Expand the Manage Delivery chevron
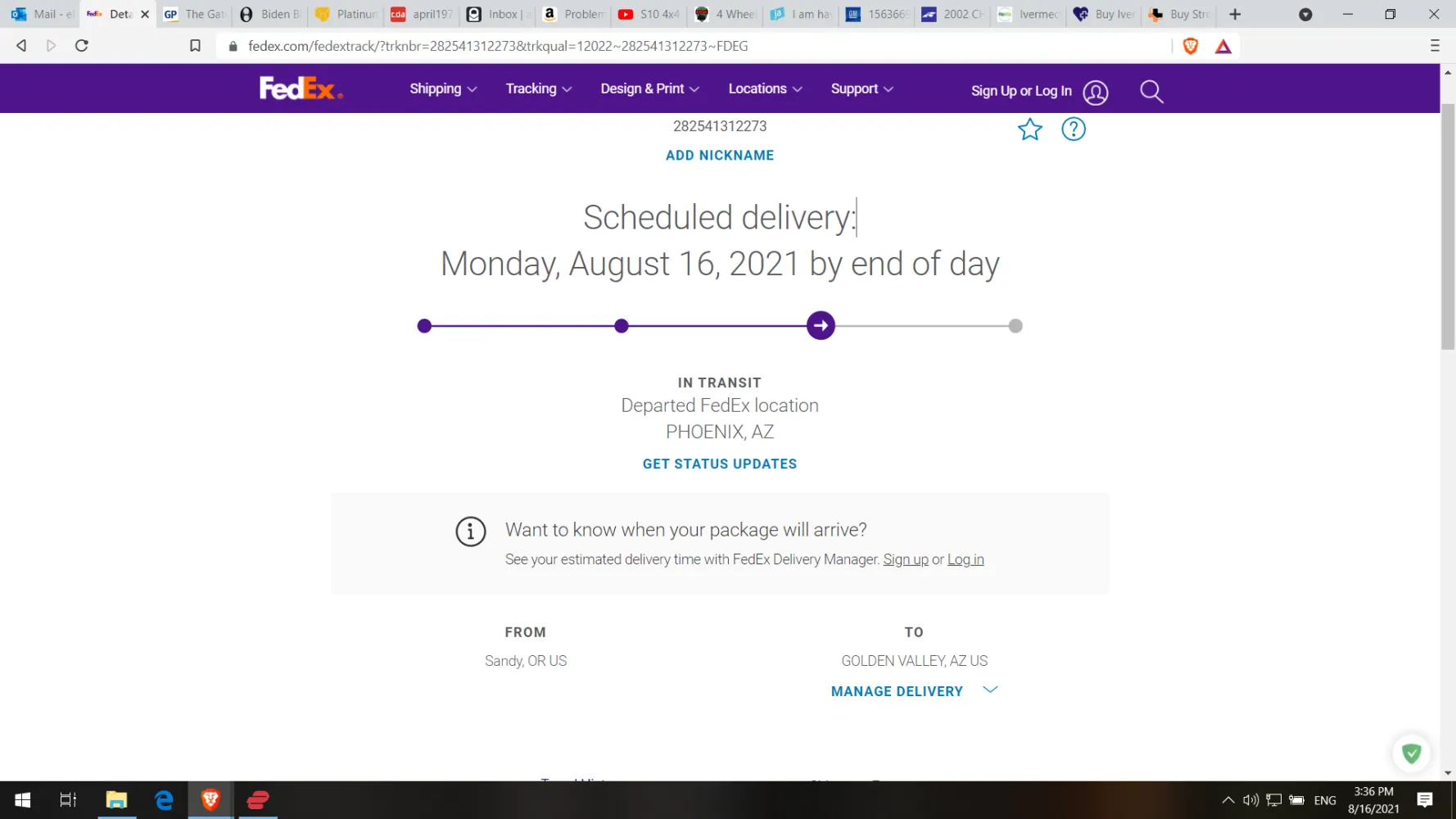 [x=990, y=690]
